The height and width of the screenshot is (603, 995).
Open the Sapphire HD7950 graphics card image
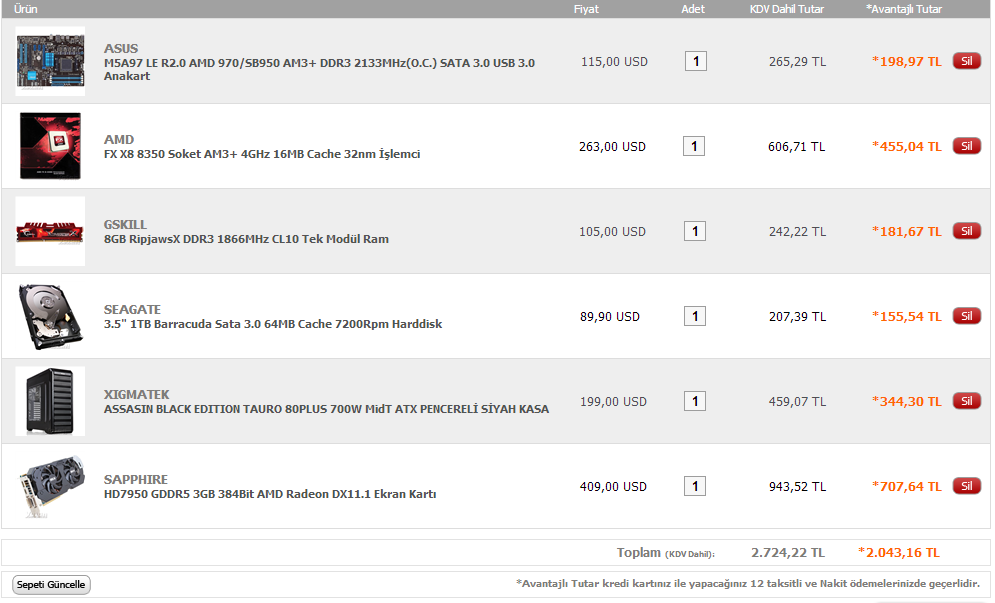50,486
